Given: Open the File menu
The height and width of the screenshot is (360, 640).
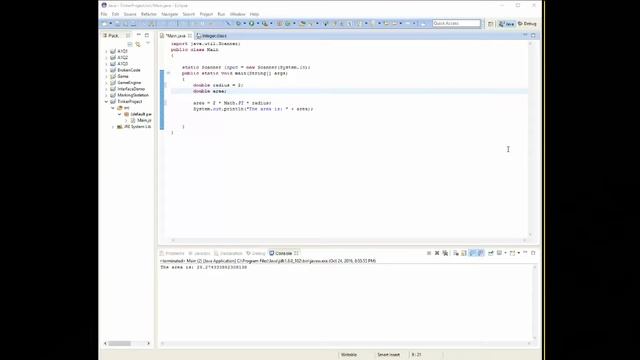Looking at the screenshot, I should pos(104,14).
